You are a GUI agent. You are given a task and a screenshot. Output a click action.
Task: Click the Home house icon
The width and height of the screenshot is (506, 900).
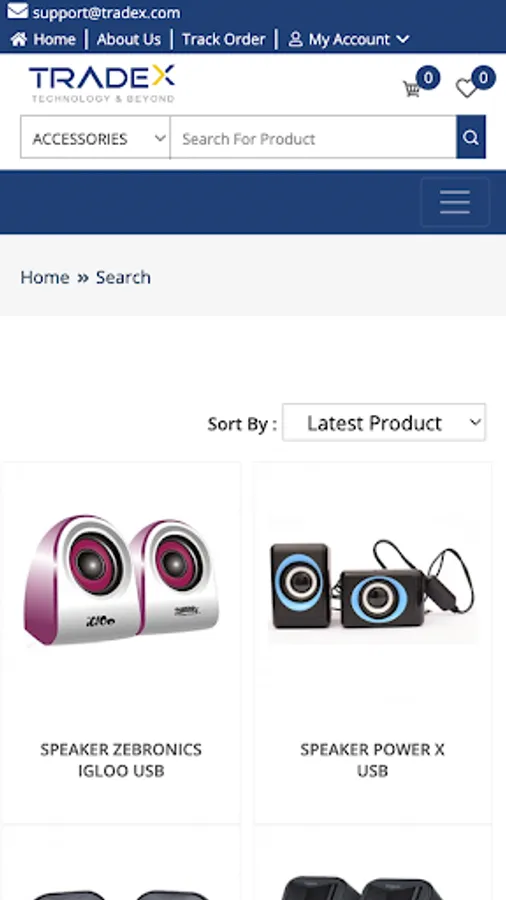[19, 39]
